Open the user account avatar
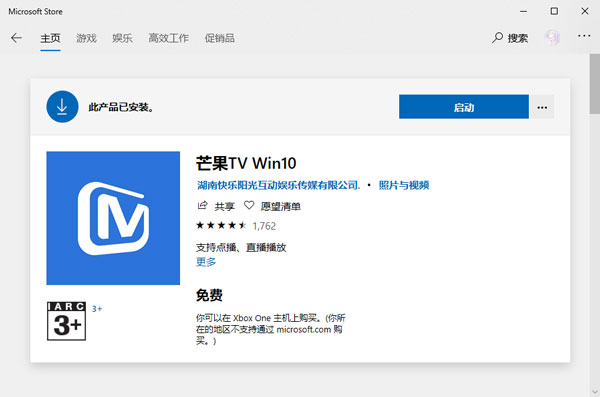This screenshot has height=397, width=600. (x=552, y=38)
